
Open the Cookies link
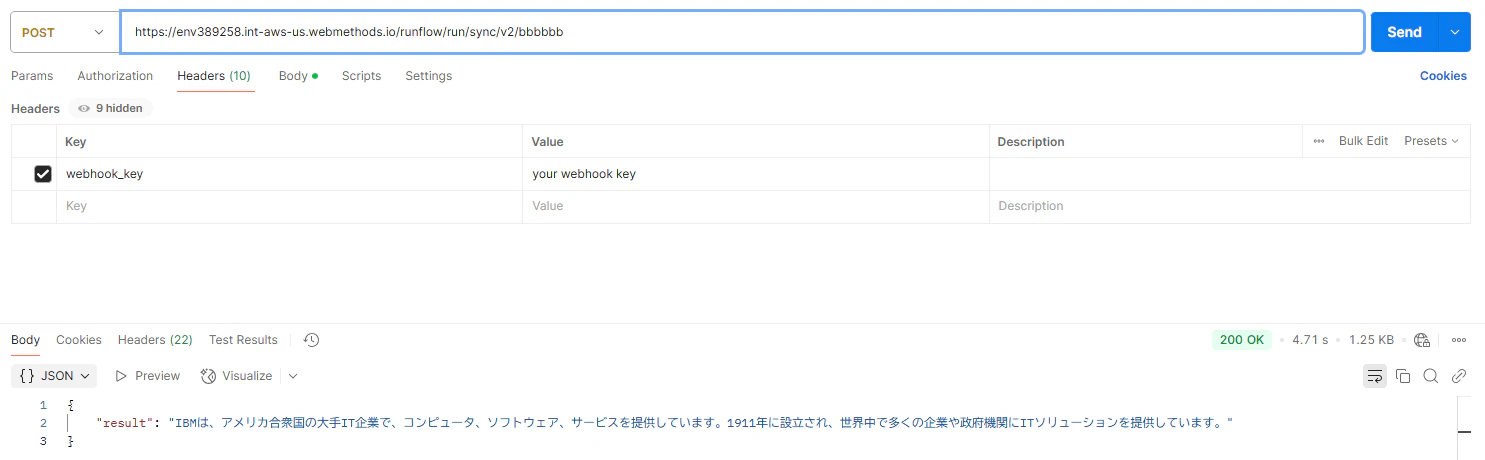click(1443, 76)
